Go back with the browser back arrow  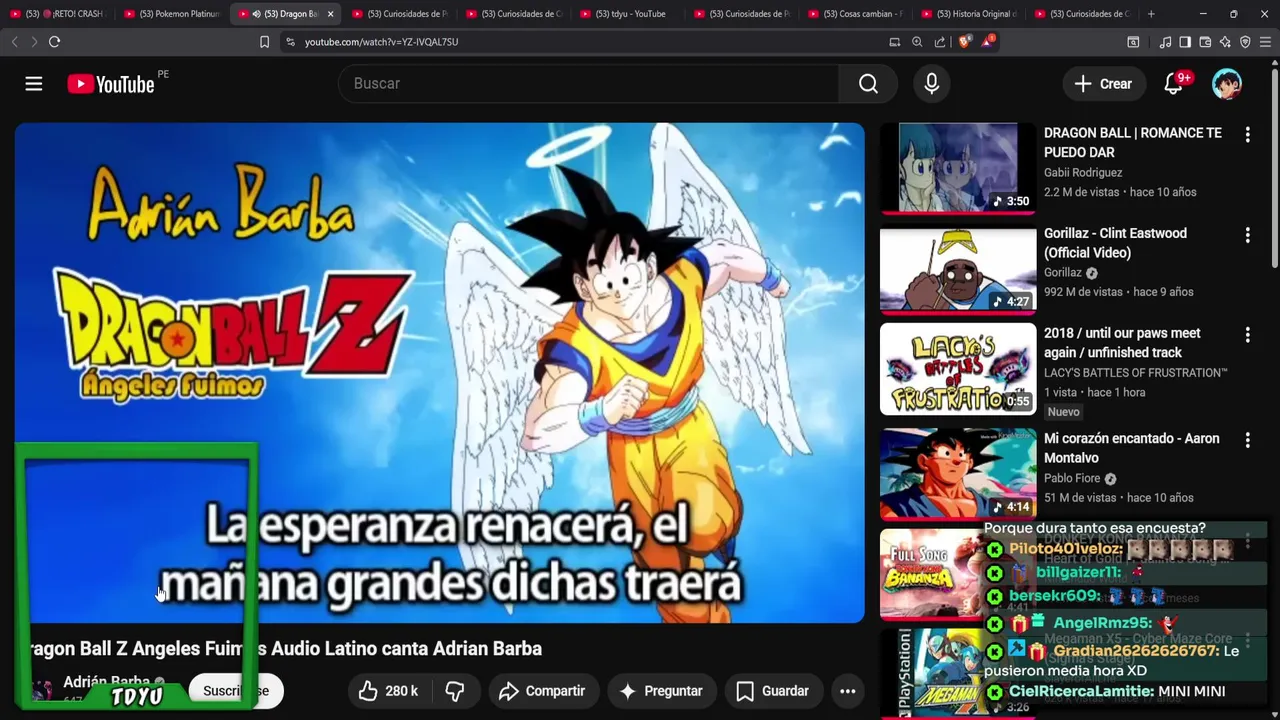14,42
